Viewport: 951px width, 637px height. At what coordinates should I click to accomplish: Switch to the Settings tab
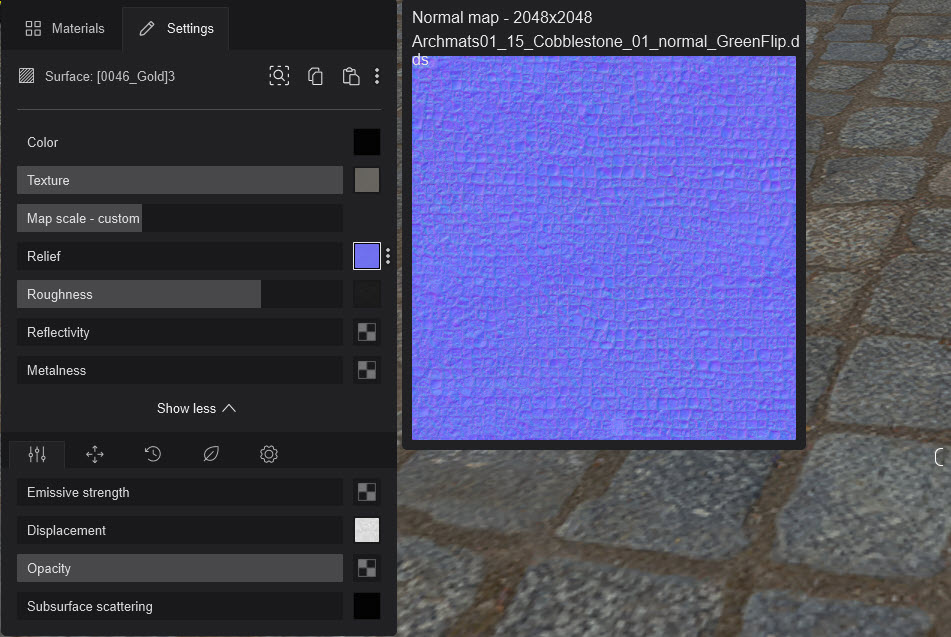[176, 28]
